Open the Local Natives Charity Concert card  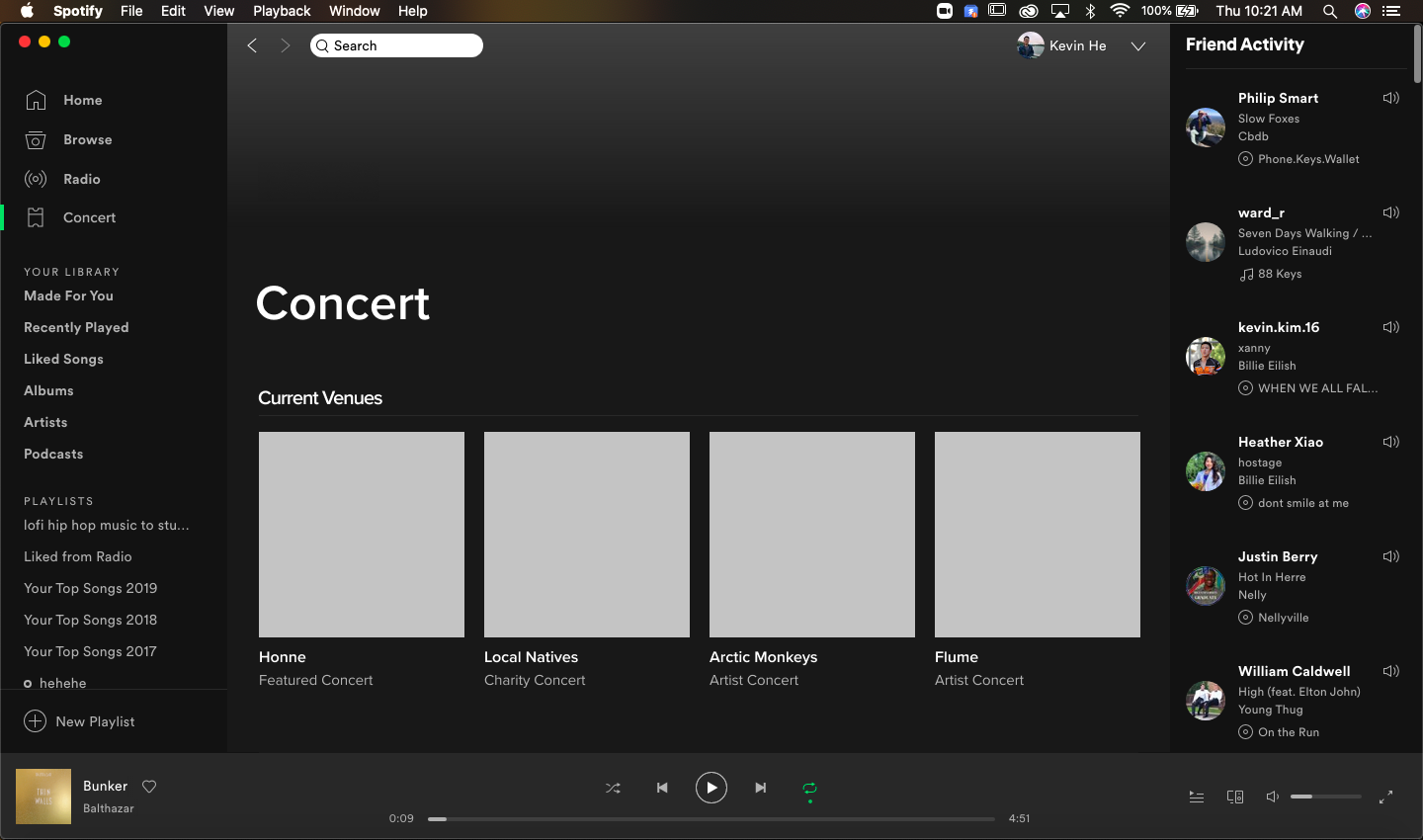coord(587,560)
